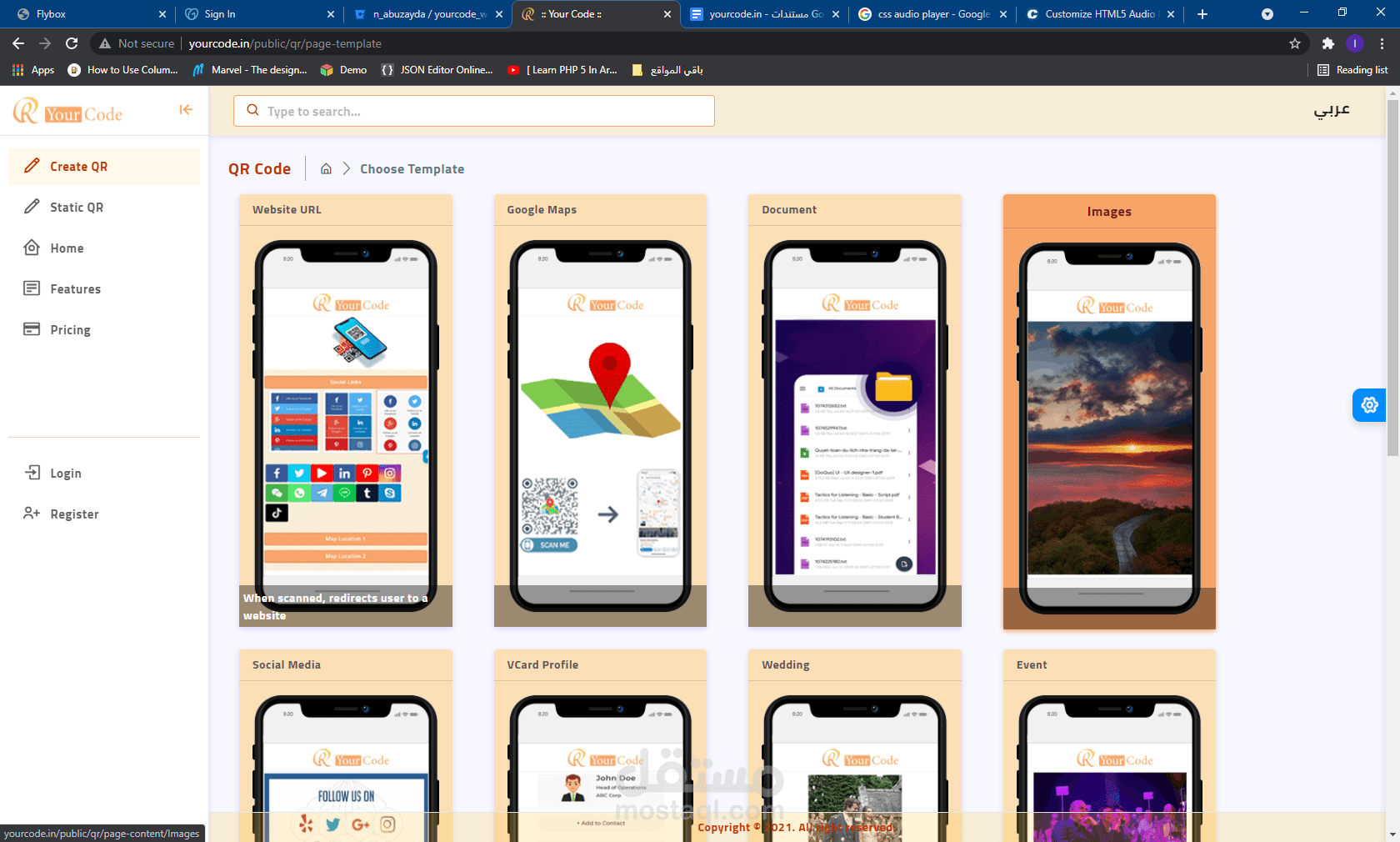Go to Home in the sidebar
Viewport: 1400px width, 842px height.
(x=104, y=248)
